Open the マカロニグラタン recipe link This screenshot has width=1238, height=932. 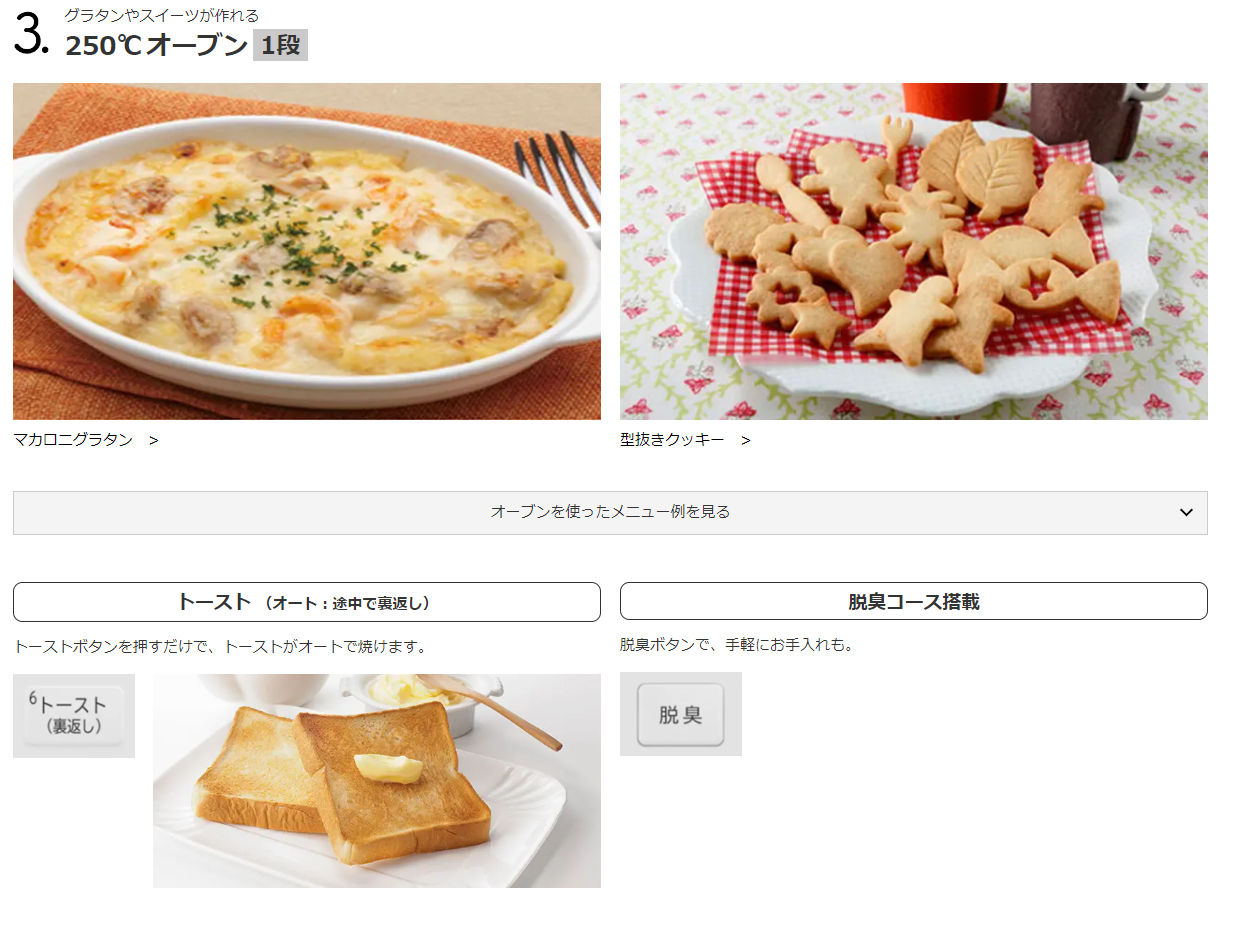click(x=73, y=440)
